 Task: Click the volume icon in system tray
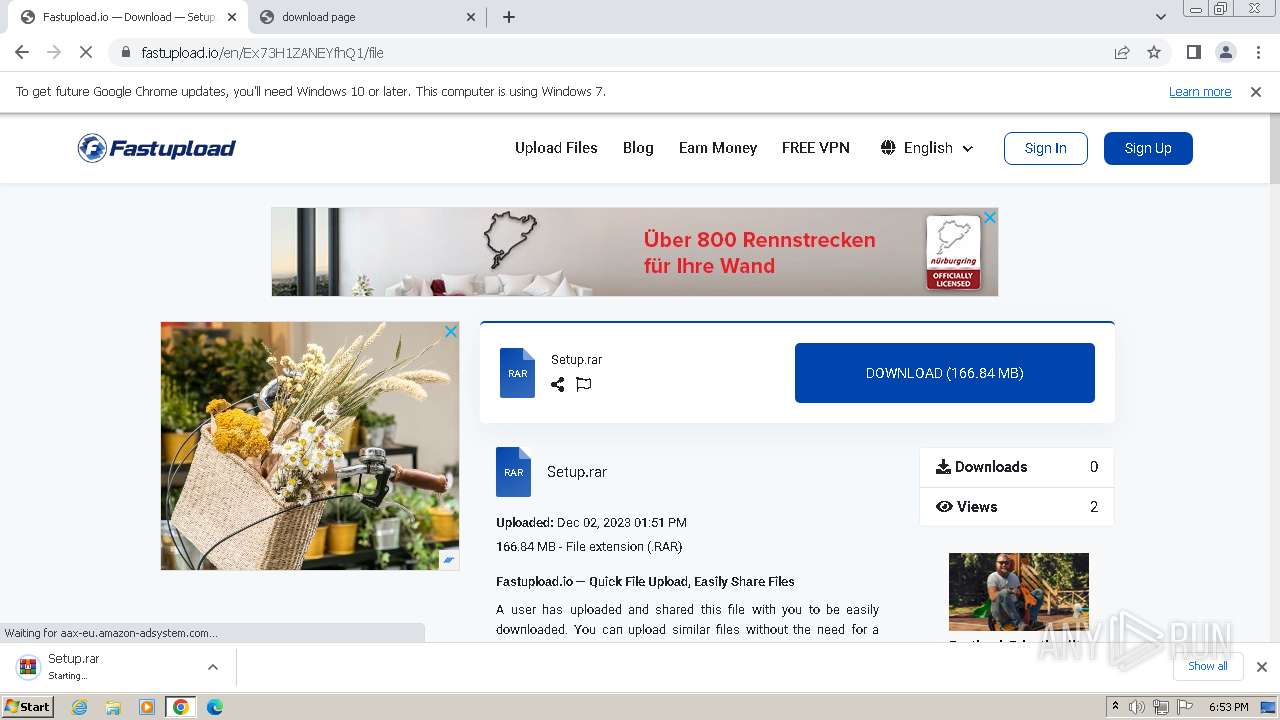(x=1136, y=707)
